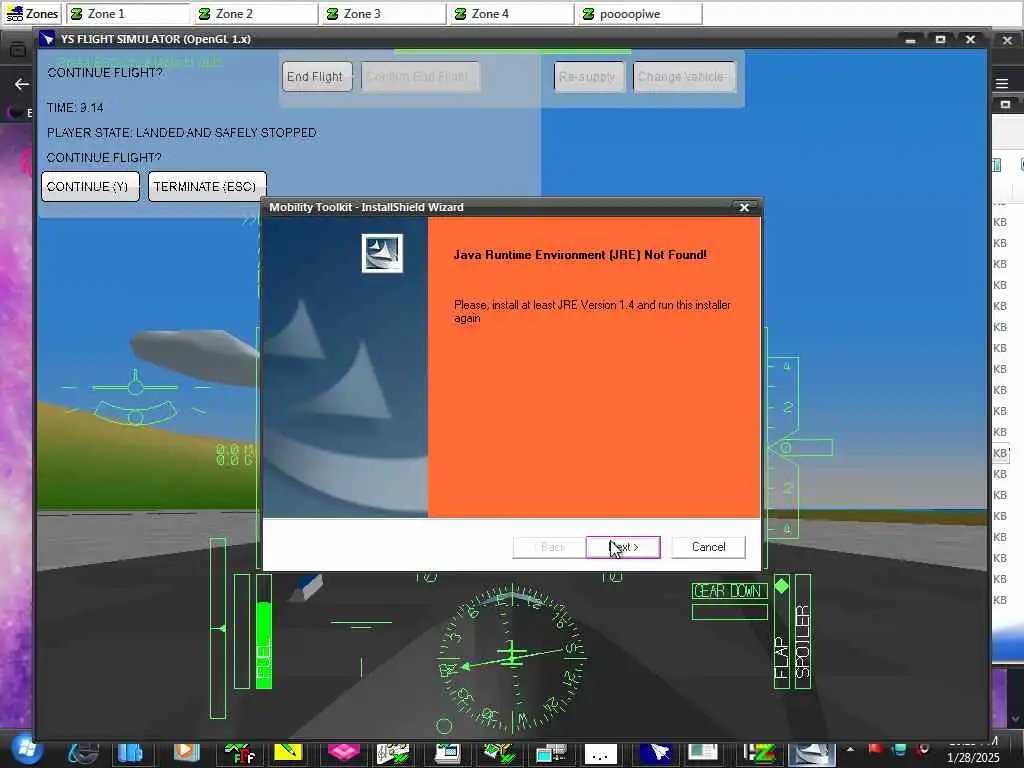Click the YS Flight Simulator title bar icon

click(47, 39)
